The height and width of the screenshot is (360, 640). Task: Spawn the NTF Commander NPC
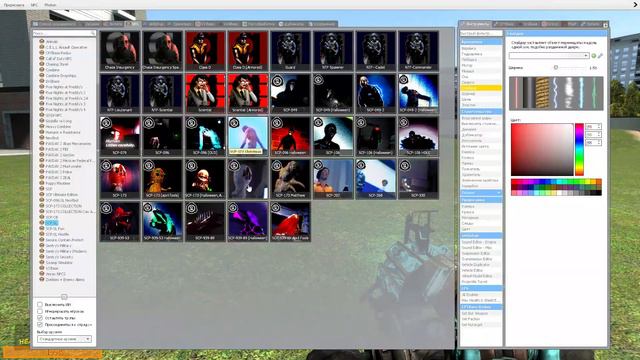click(x=418, y=51)
